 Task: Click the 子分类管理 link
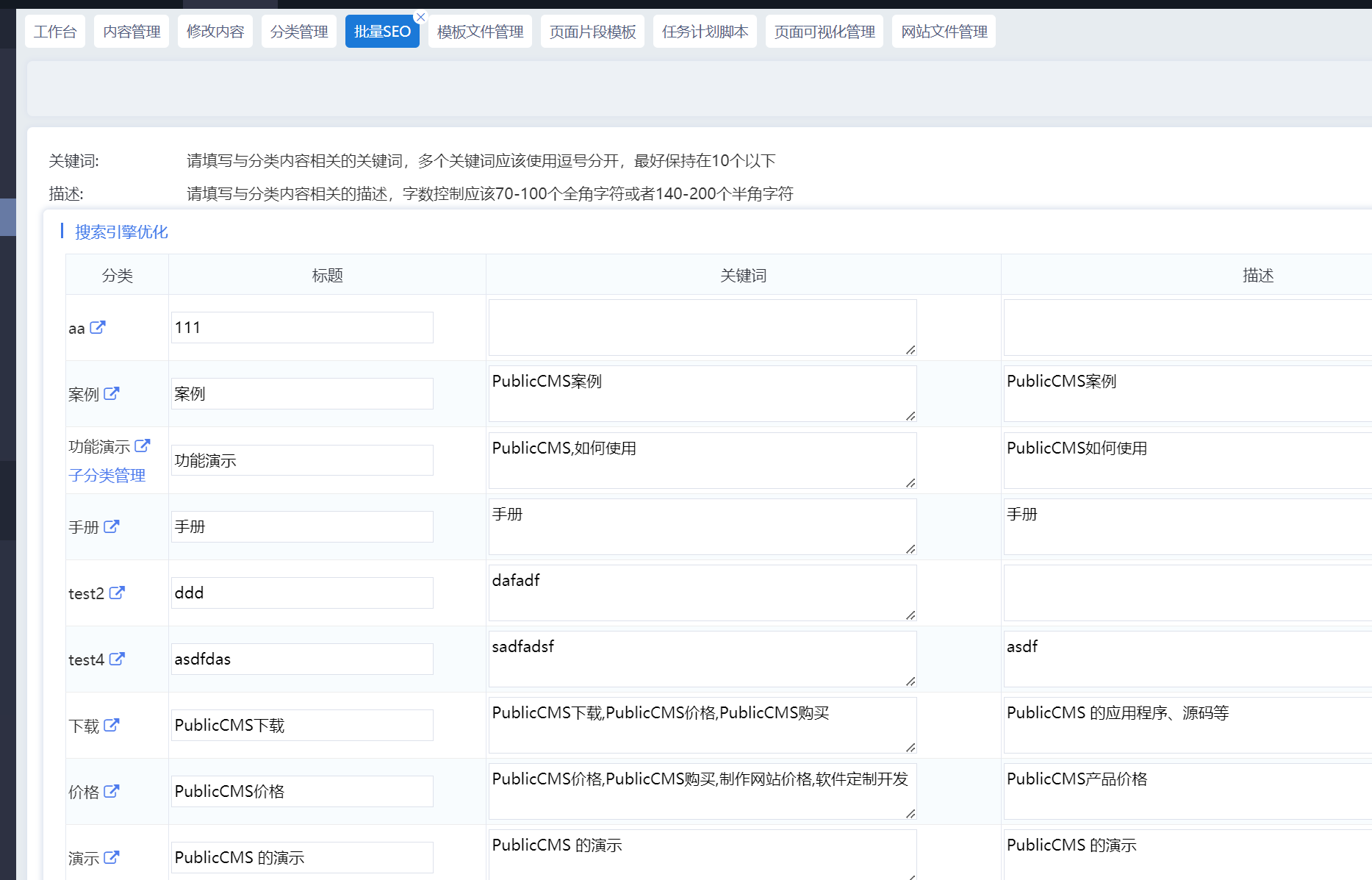click(x=107, y=476)
